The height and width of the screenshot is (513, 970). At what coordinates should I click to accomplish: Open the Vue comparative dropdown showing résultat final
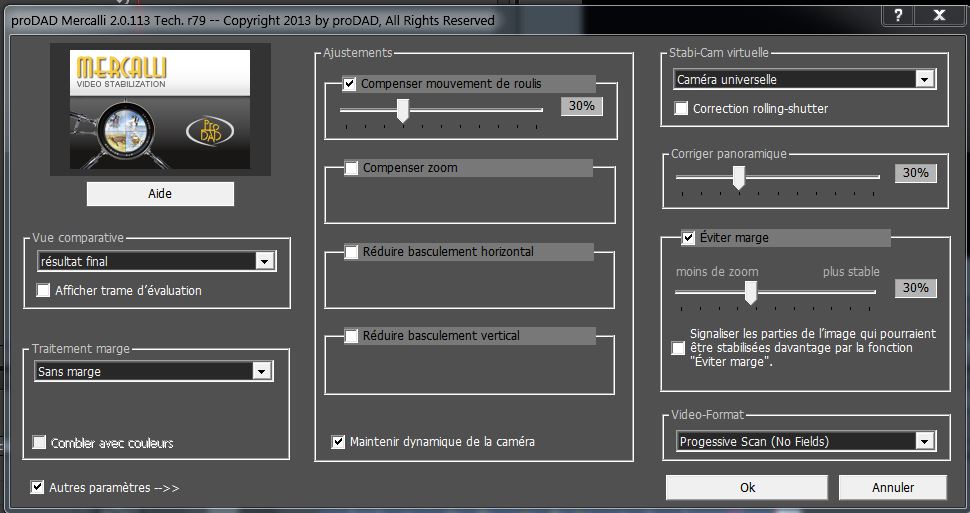coord(157,261)
